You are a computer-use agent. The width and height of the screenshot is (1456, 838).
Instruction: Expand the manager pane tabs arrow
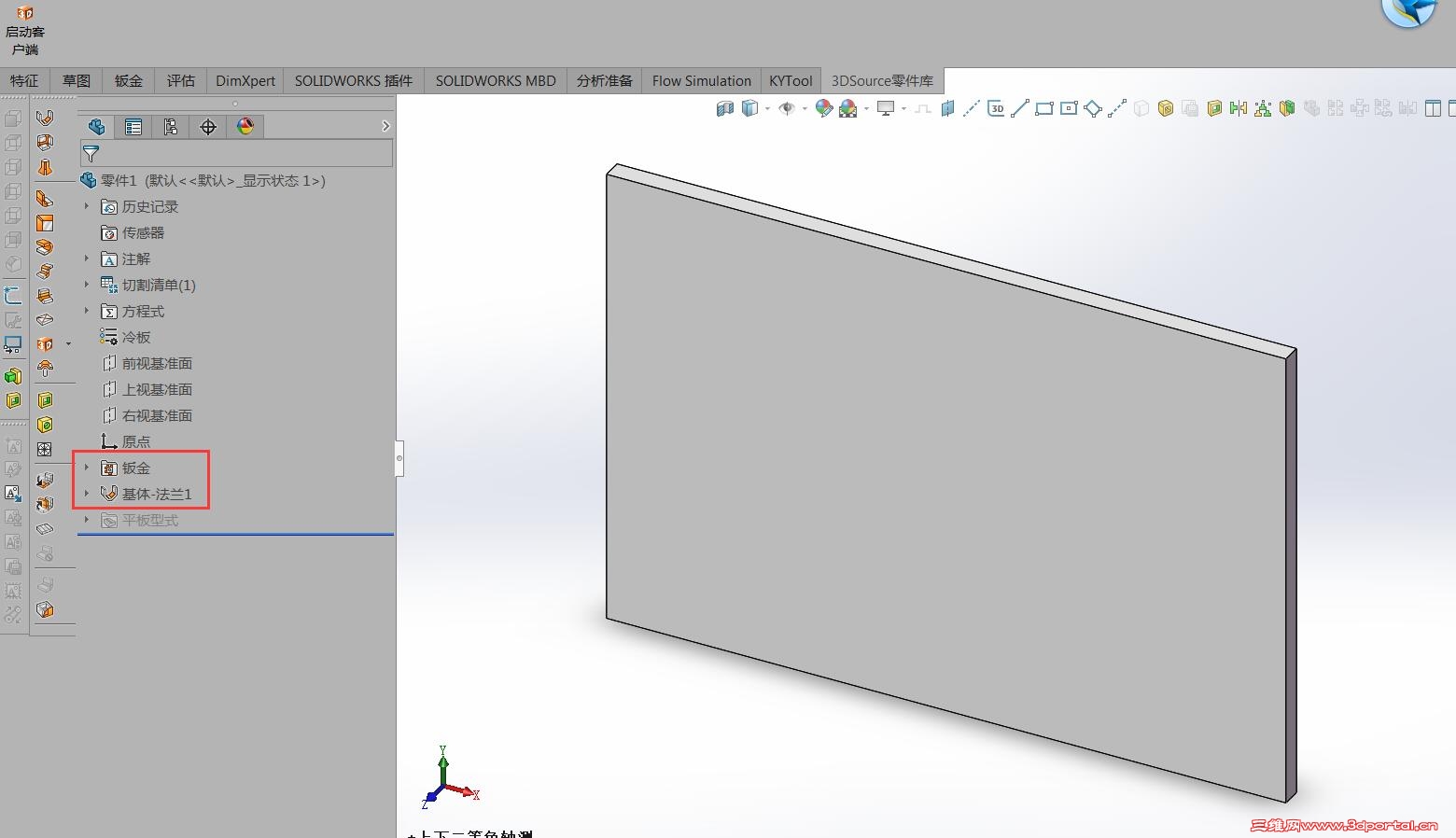click(x=386, y=126)
